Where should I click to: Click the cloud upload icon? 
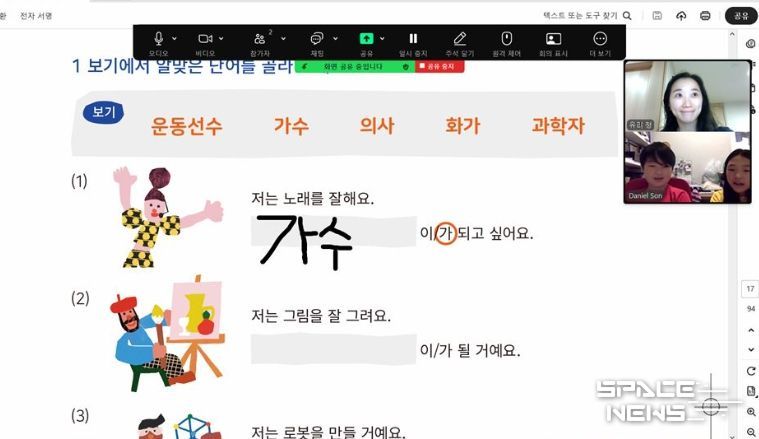[x=681, y=16]
